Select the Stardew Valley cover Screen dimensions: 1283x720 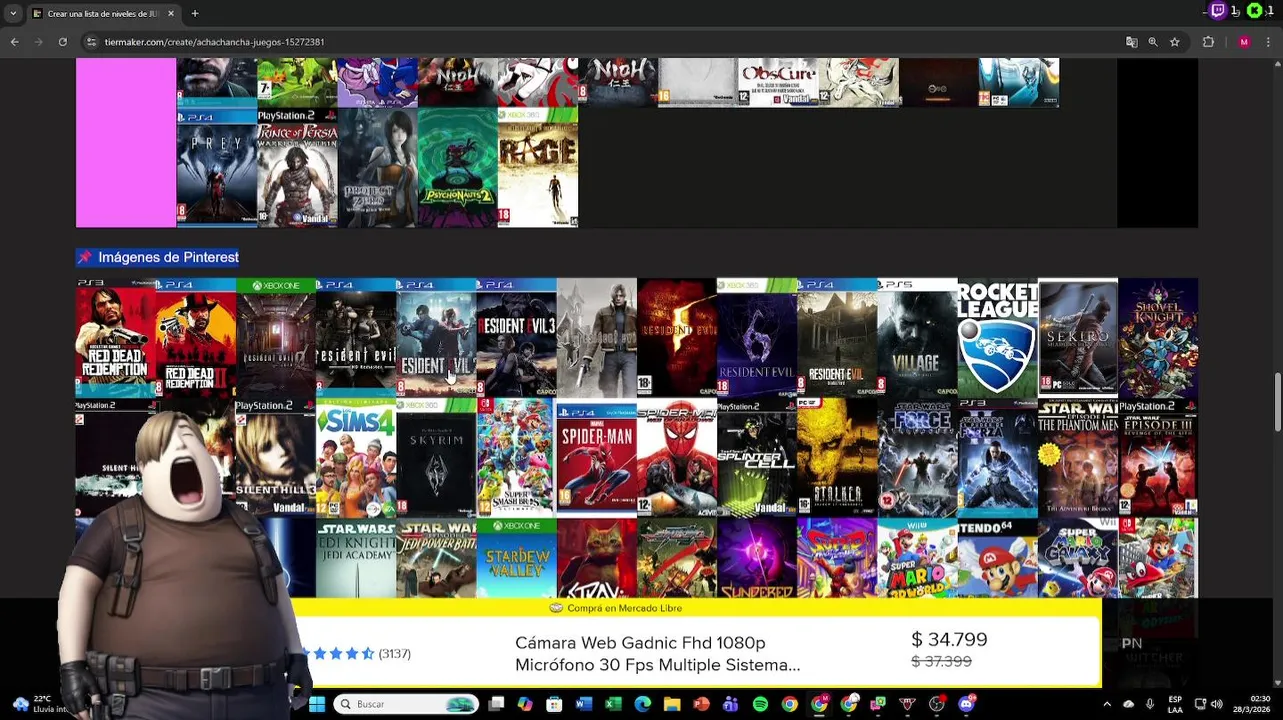[516, 558]
